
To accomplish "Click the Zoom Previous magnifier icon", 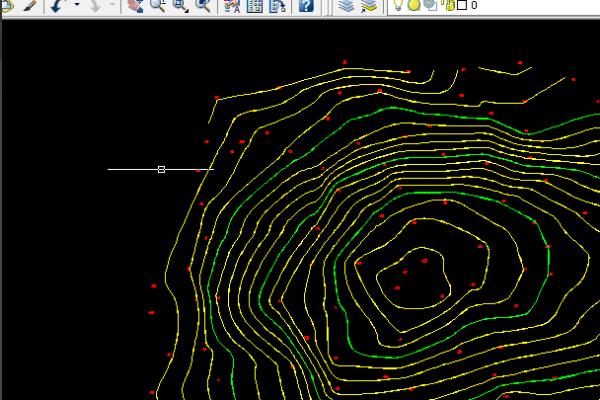I will 203,6.
